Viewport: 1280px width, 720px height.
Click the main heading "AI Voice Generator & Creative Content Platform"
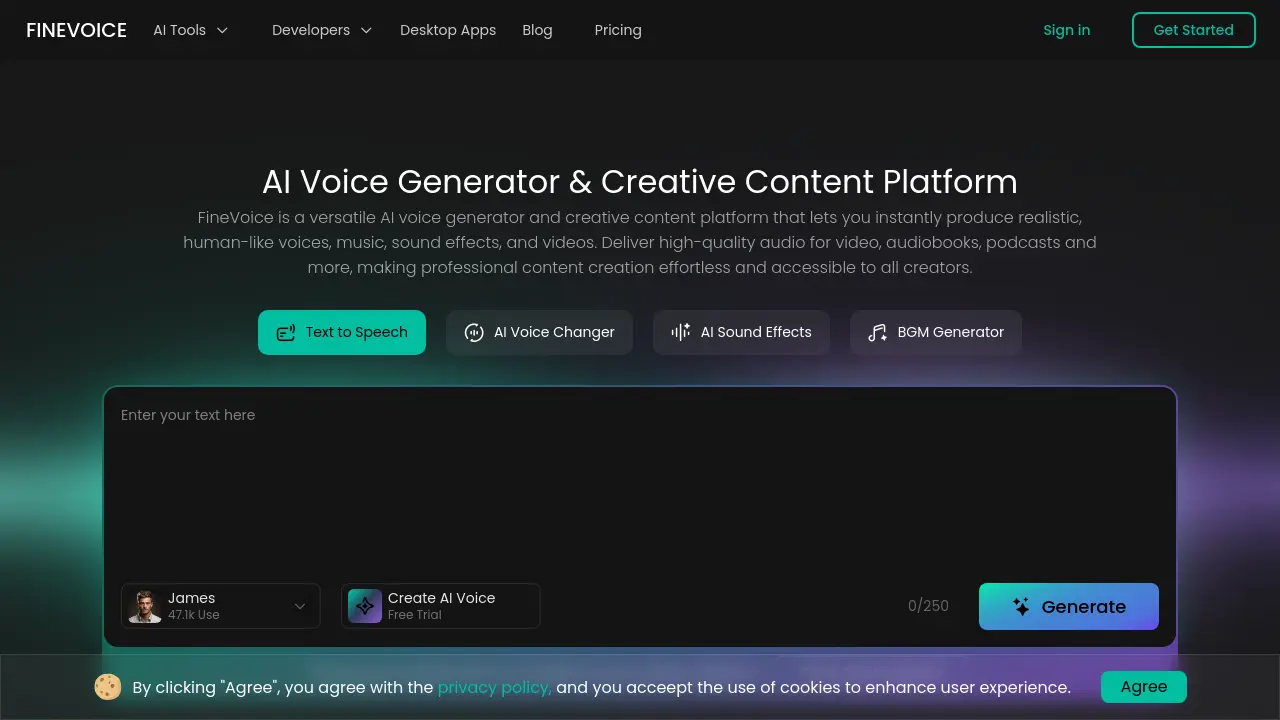[640, 182]
